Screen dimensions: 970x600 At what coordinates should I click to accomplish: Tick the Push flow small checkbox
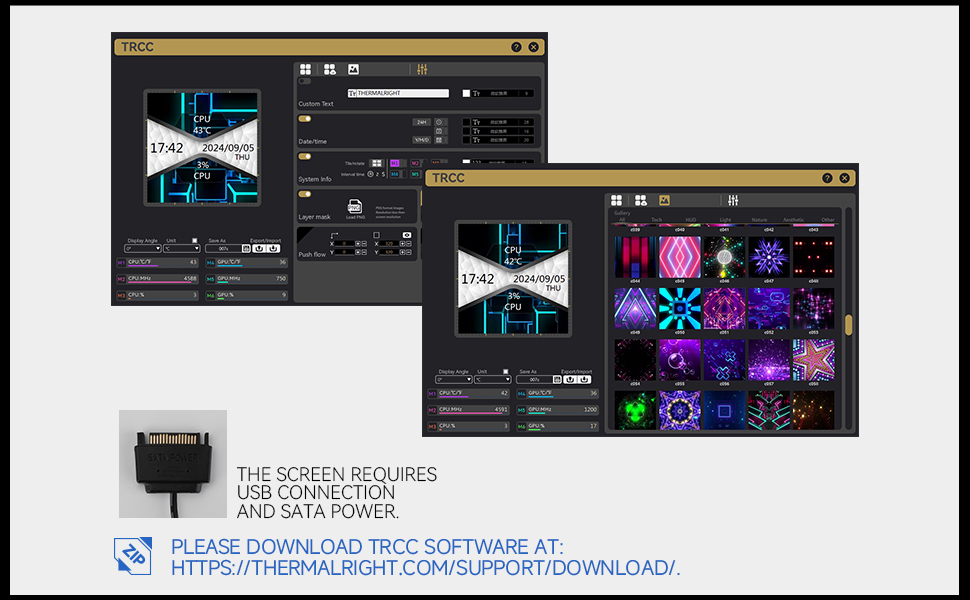pyautogui.click(x=376, y=235)
